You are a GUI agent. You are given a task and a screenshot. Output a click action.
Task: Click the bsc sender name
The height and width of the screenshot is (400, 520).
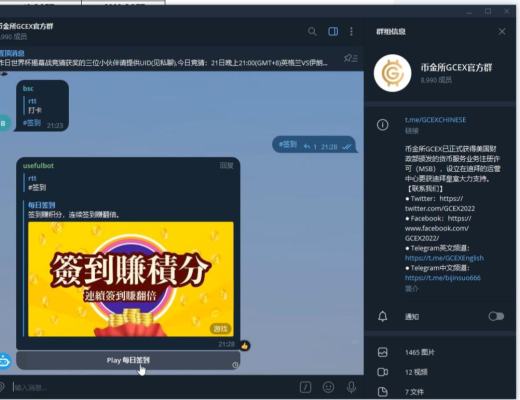[x=28, y=88]
